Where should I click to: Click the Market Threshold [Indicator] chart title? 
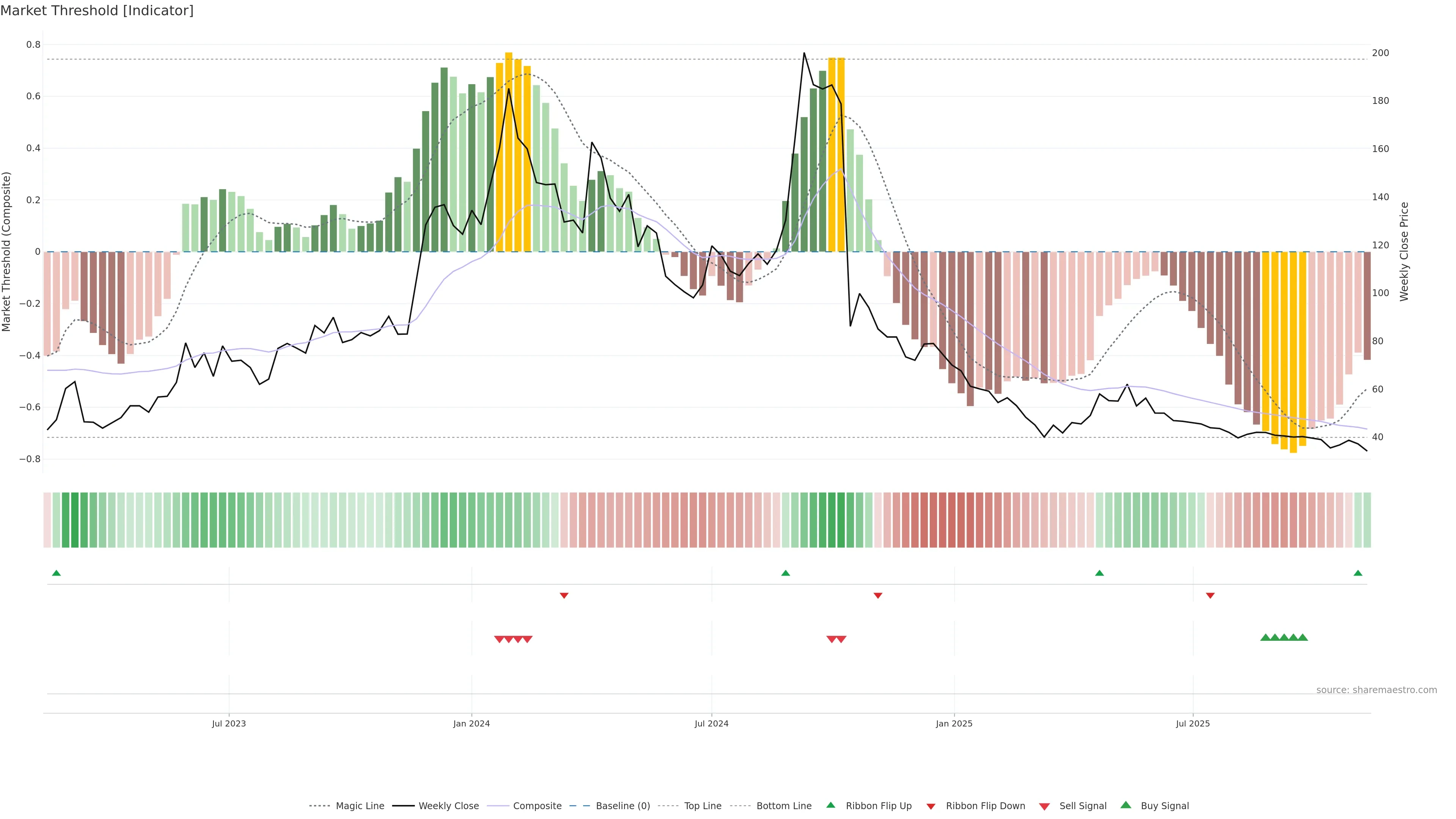97,11
